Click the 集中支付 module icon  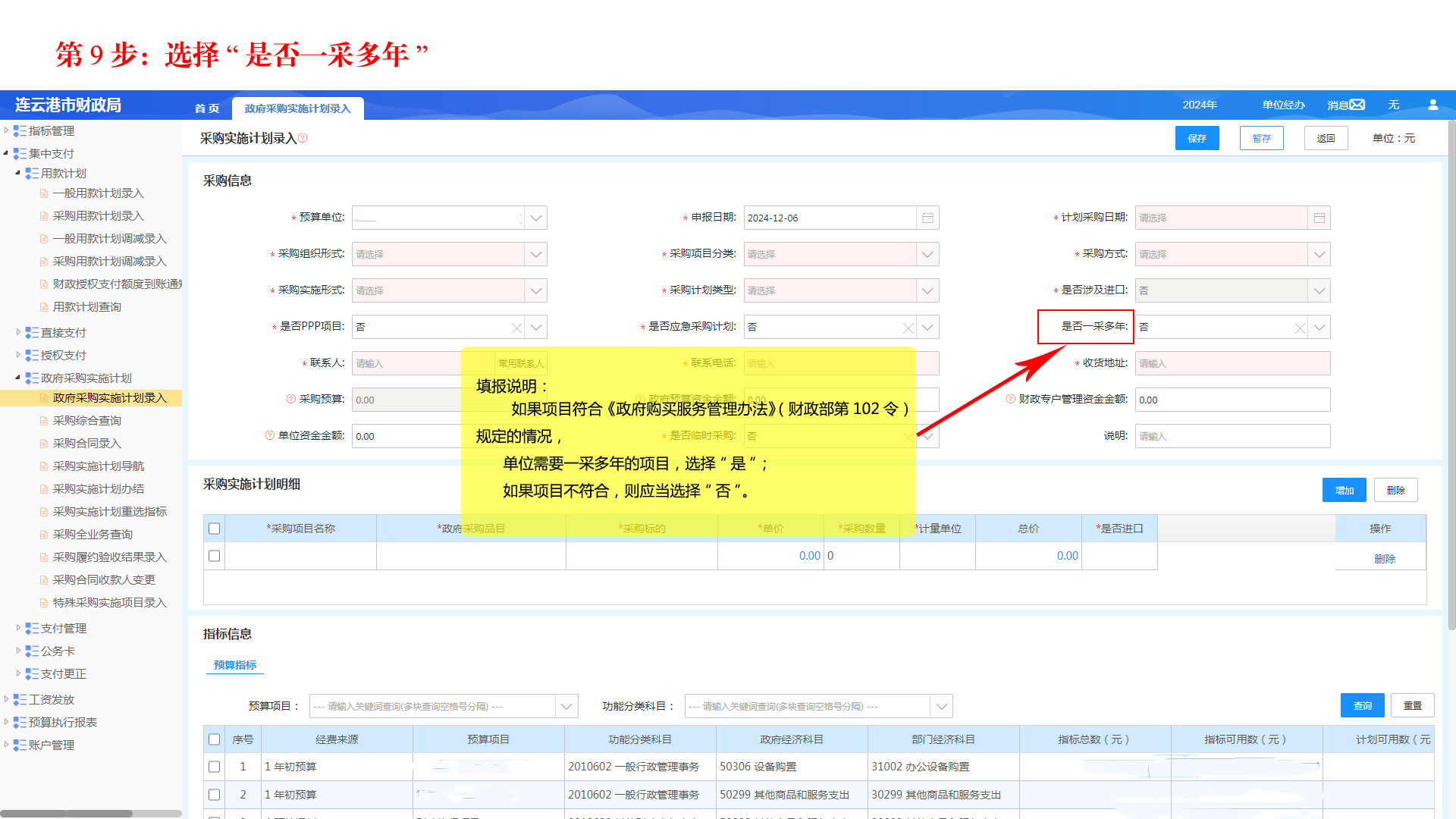point(20,154)
